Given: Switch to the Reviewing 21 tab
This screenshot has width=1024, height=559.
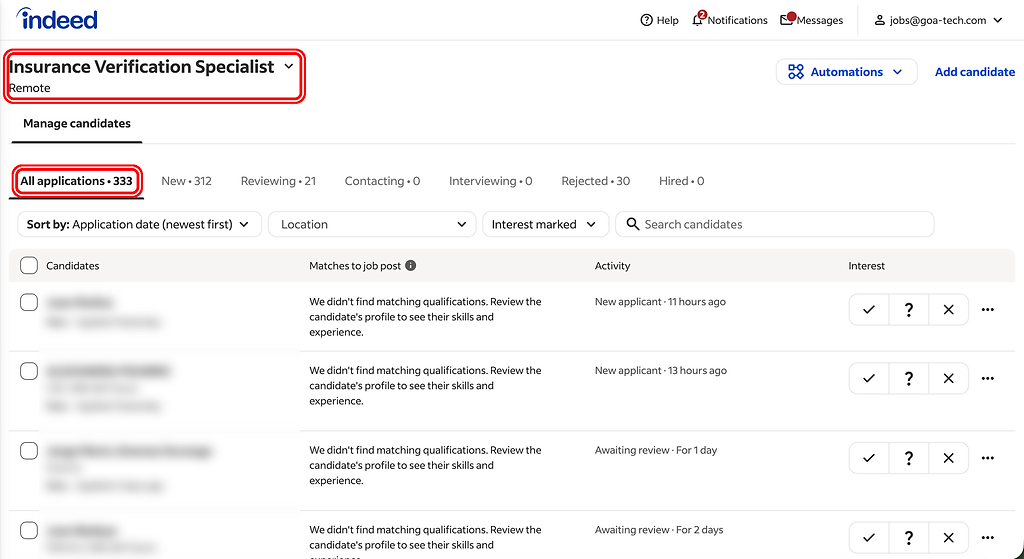Looking at the screenshot, I should [278, 181].
